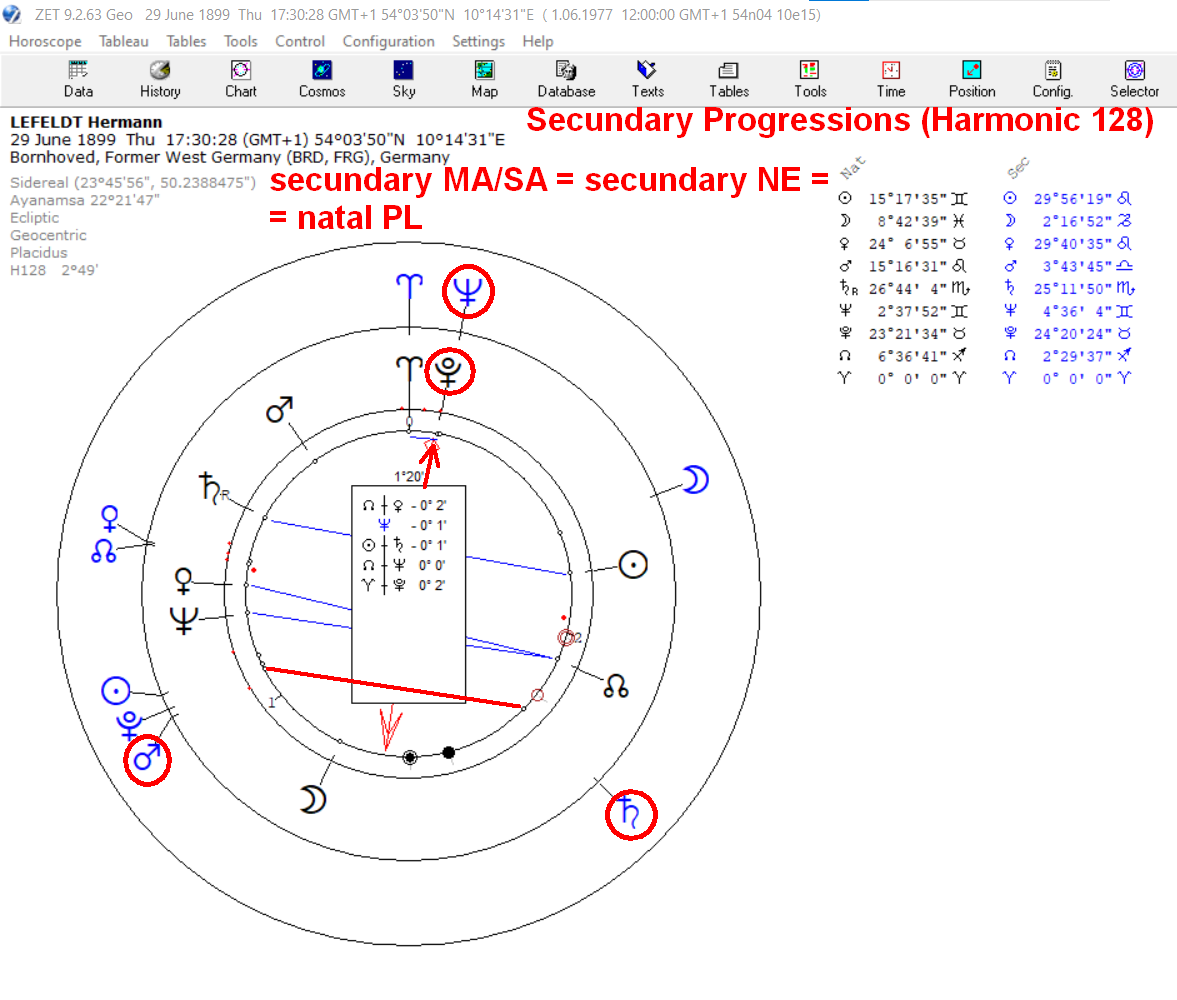Click the black natal Moon glyph at bottom

[x=313, y=800]
